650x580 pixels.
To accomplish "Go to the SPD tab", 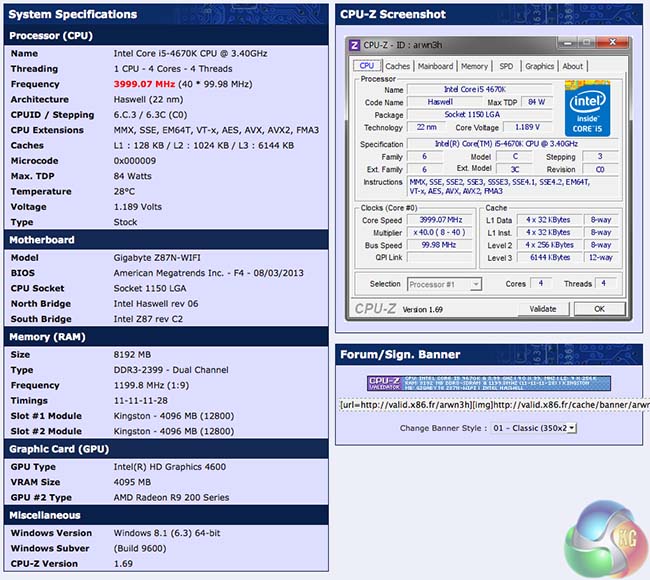I will click(506, 67).
